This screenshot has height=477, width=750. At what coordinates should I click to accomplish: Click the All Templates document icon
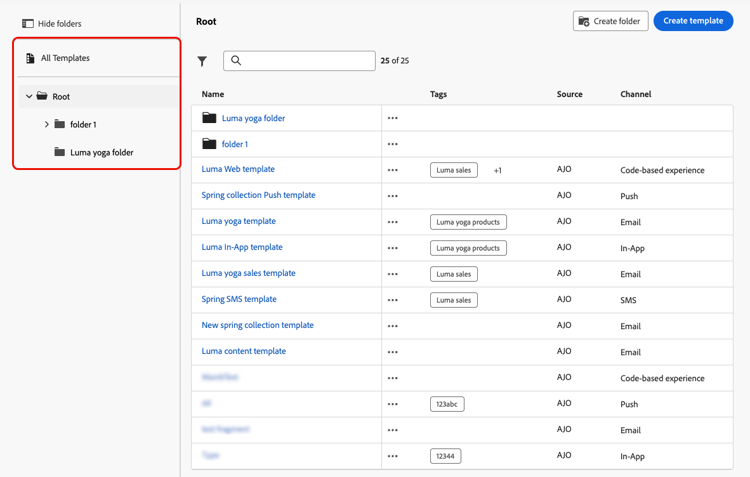pyautogui.click(x=30, y=58)
